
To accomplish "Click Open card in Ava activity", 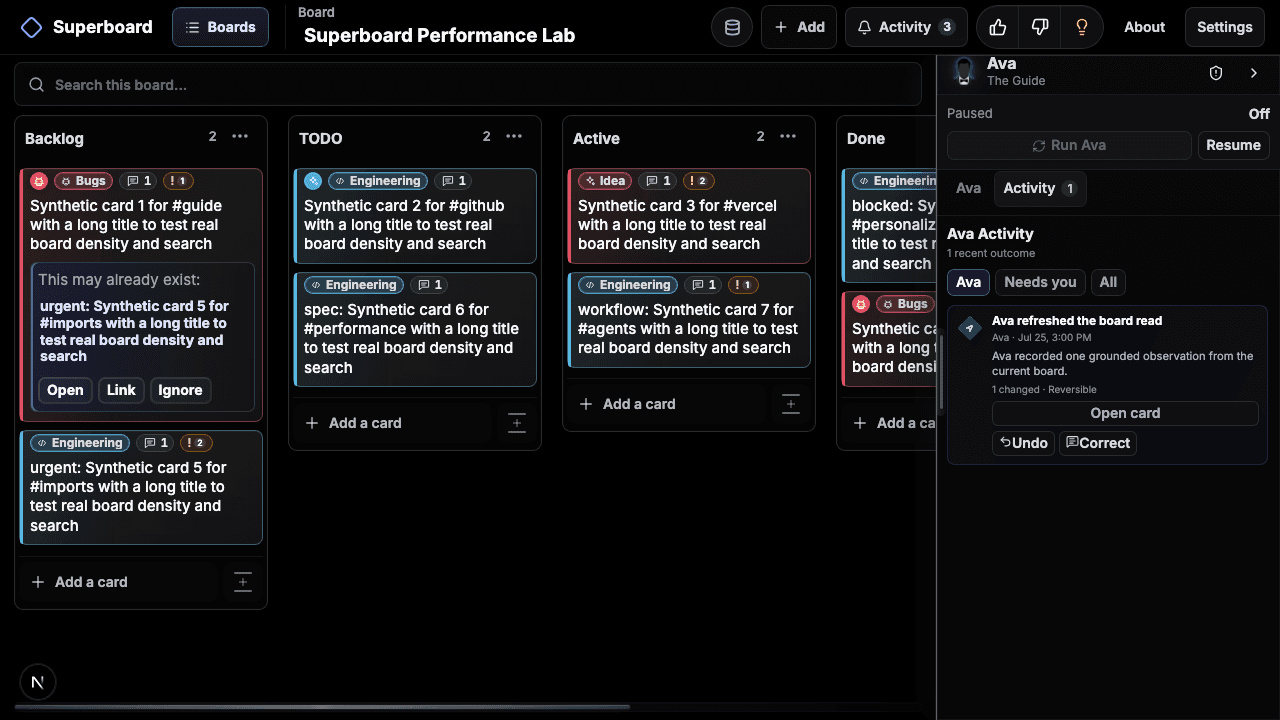I will pos(1125,413).
